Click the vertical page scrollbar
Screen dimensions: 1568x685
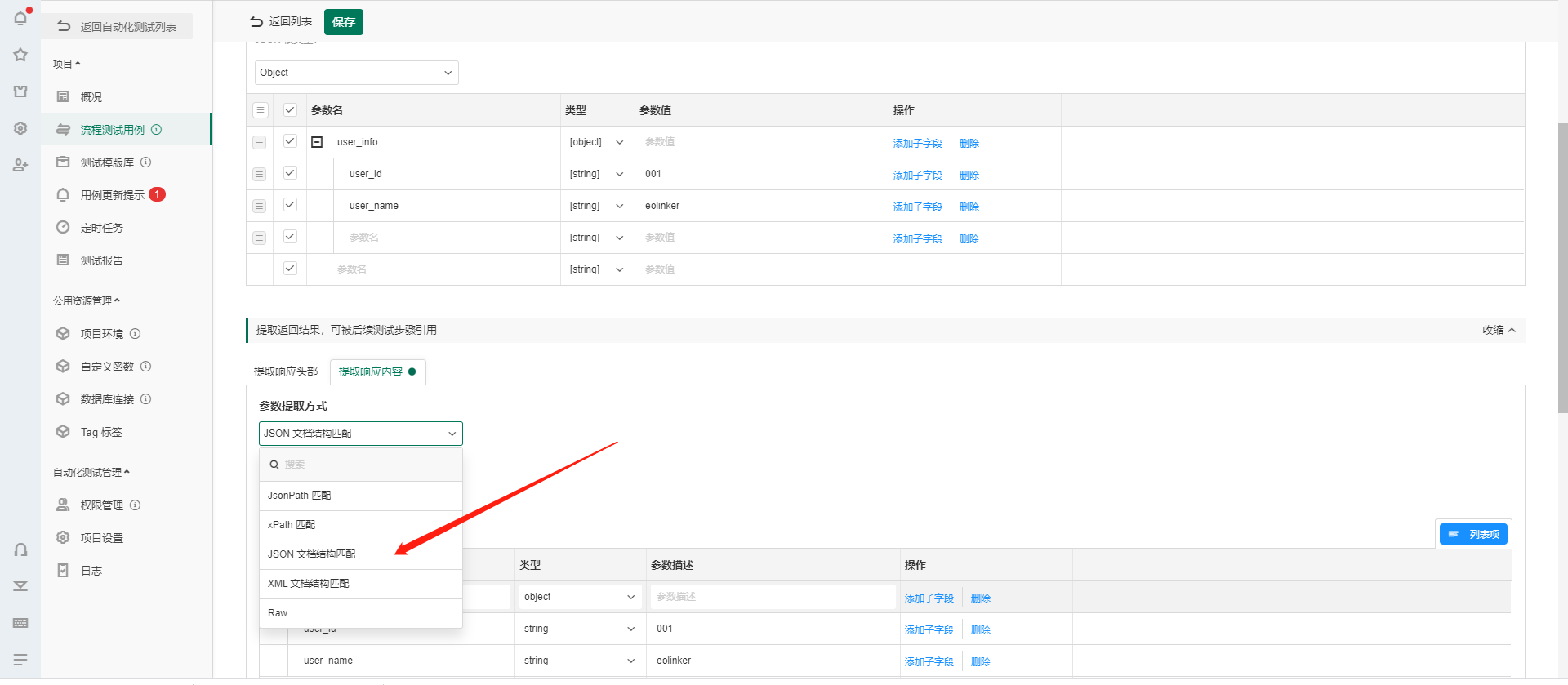click(1562, 269)
